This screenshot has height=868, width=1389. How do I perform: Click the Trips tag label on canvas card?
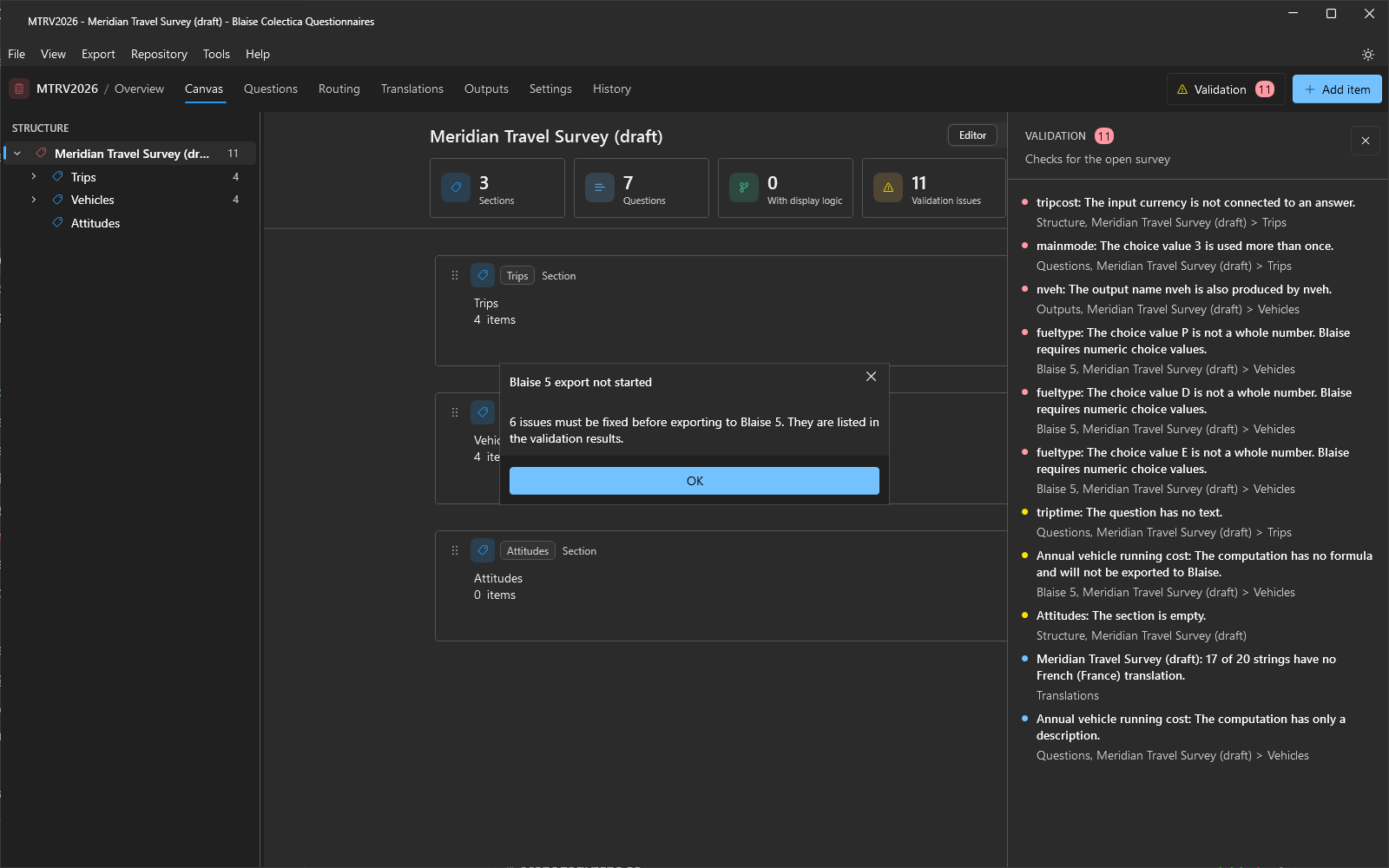pyautogui.click(x=517, y=275)
